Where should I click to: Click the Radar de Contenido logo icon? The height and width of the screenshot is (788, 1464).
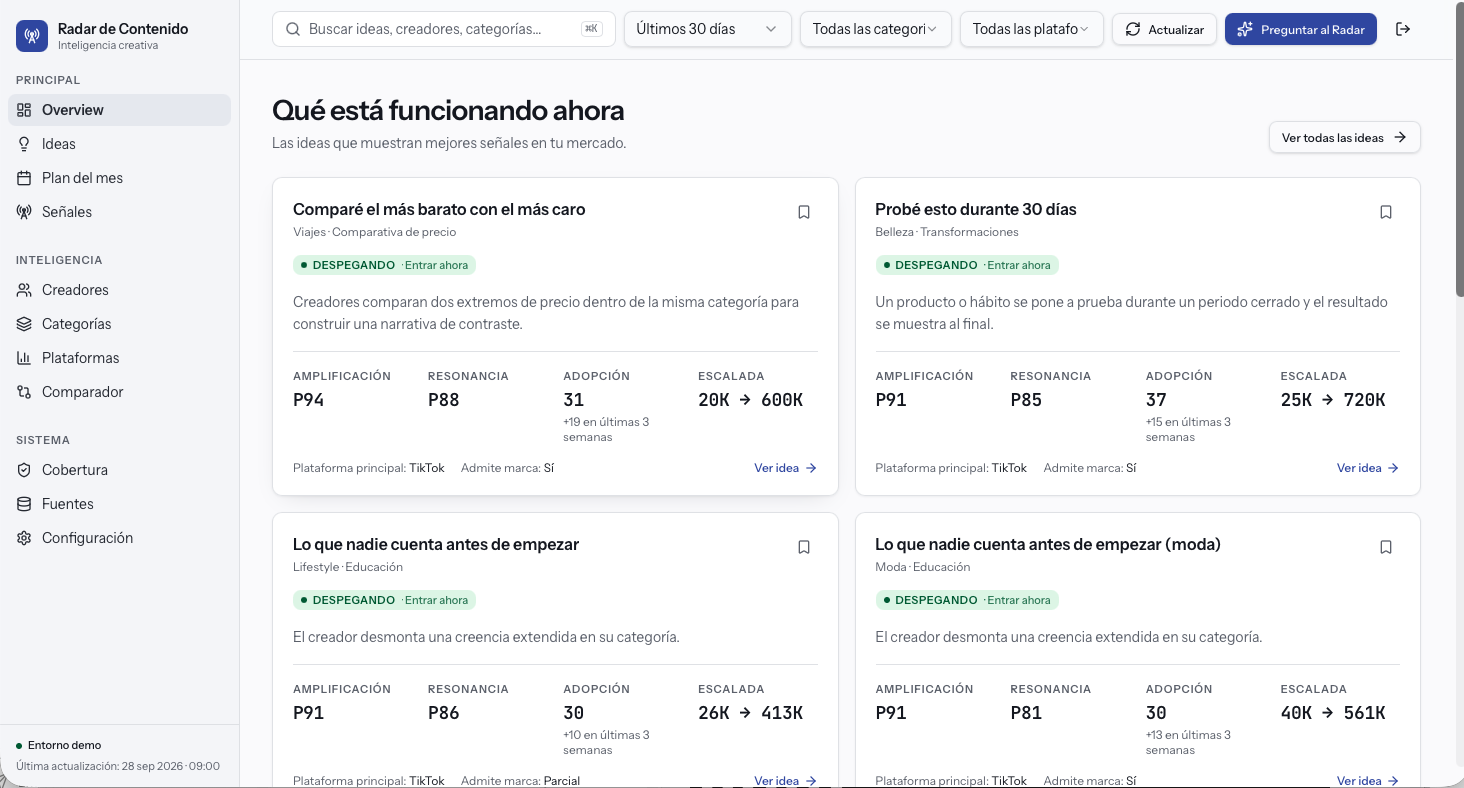[x=32, y=36]
